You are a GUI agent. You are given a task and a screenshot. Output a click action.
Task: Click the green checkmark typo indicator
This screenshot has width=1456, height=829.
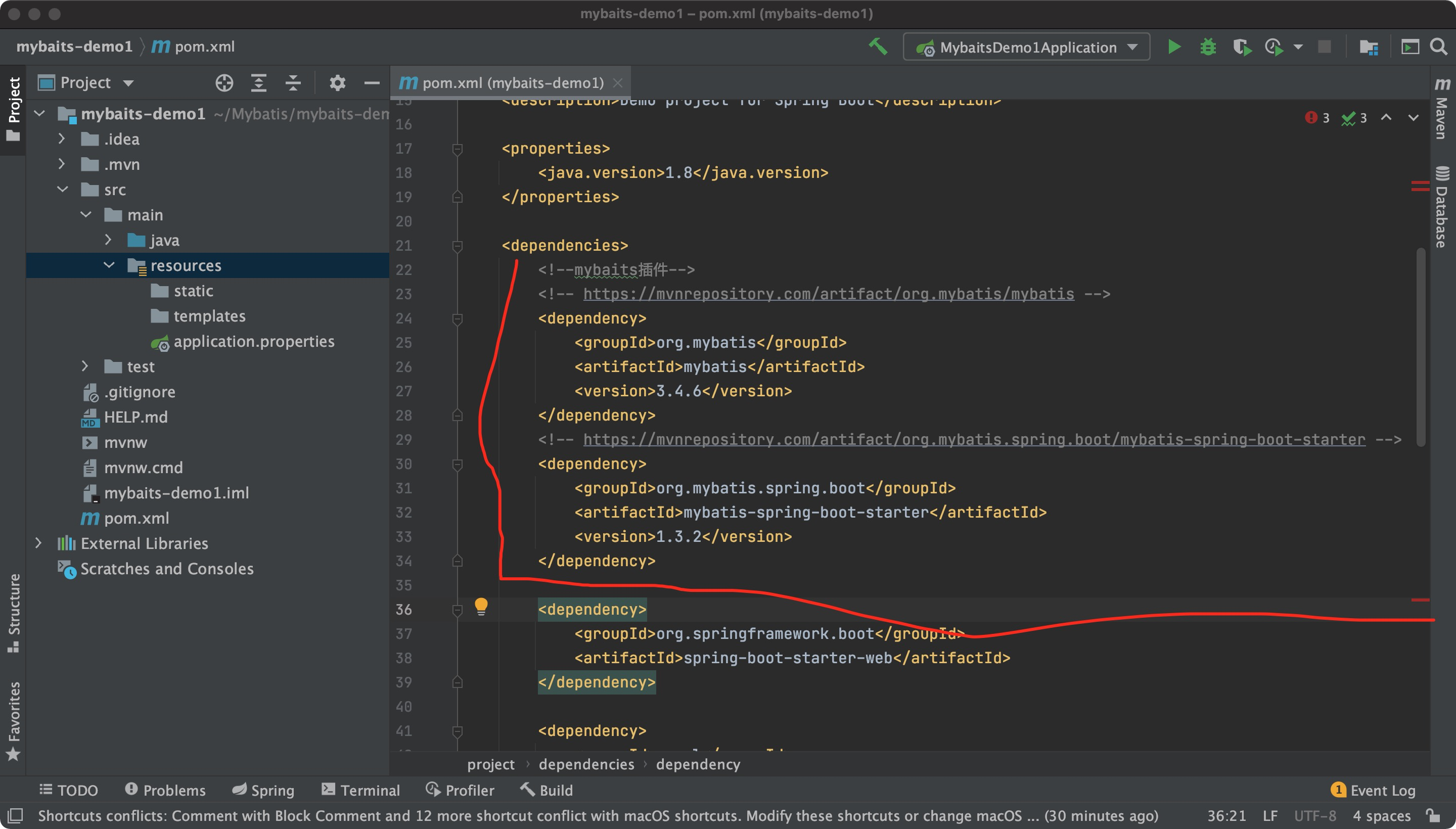pyautogui.click(x=1354, y=118)
